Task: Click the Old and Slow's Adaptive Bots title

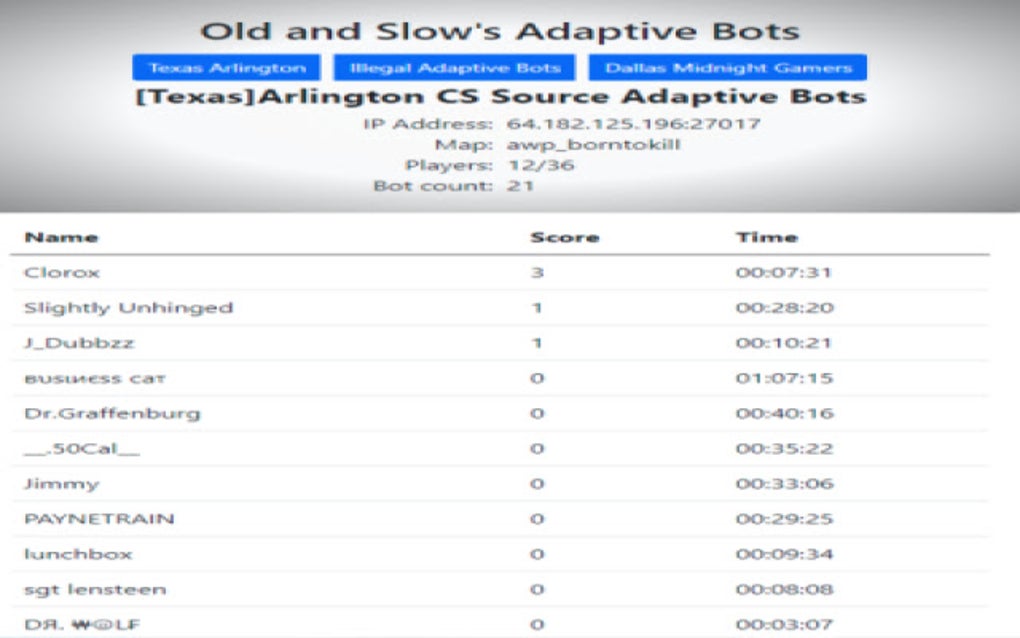Action: 500,31
